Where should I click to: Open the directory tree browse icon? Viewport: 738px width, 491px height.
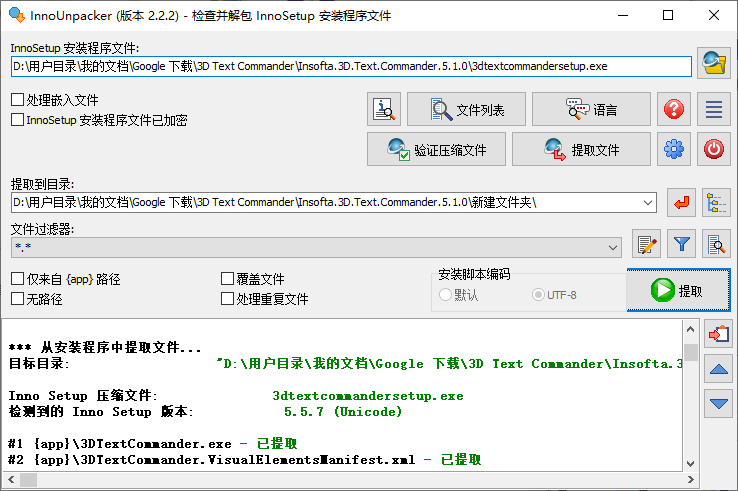pyautogui.click(x=716, y=203)
